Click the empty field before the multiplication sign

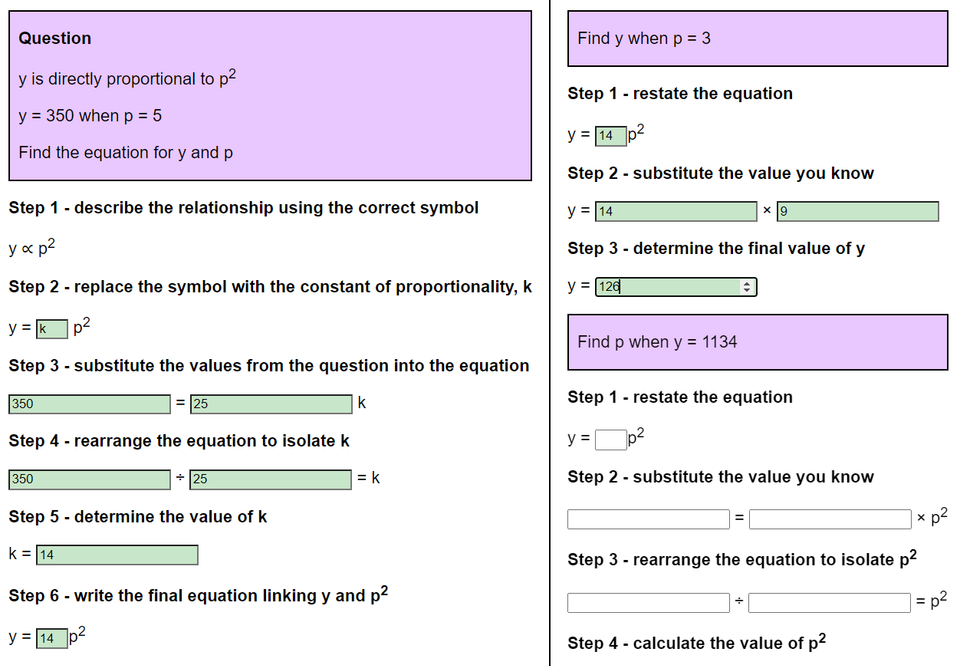830,518
